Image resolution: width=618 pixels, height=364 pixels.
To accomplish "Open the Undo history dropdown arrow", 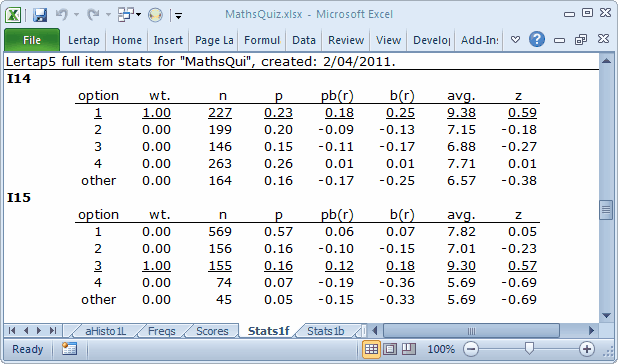I will point(76,15).
